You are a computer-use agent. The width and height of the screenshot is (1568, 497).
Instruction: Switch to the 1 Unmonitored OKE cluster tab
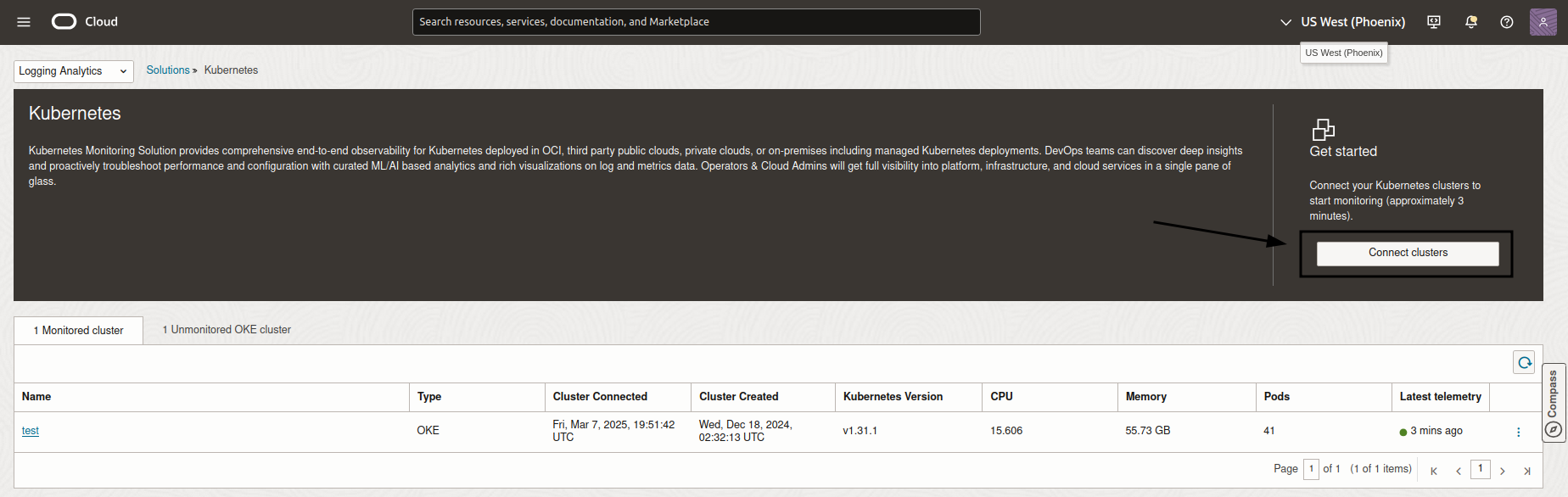(227, 330)
